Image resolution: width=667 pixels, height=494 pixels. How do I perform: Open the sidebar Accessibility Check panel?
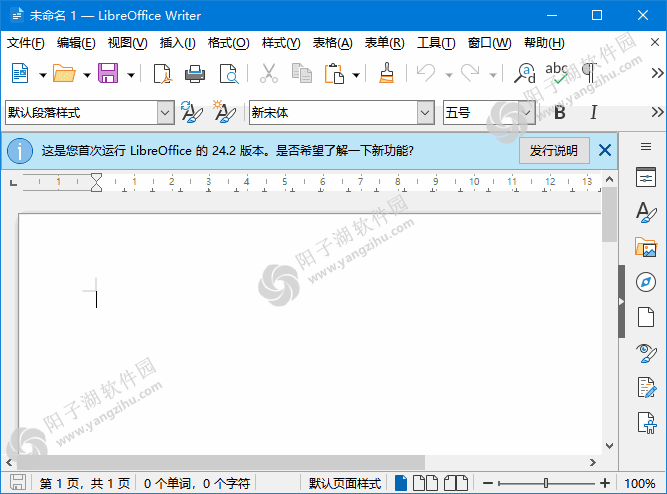(647, 423)
